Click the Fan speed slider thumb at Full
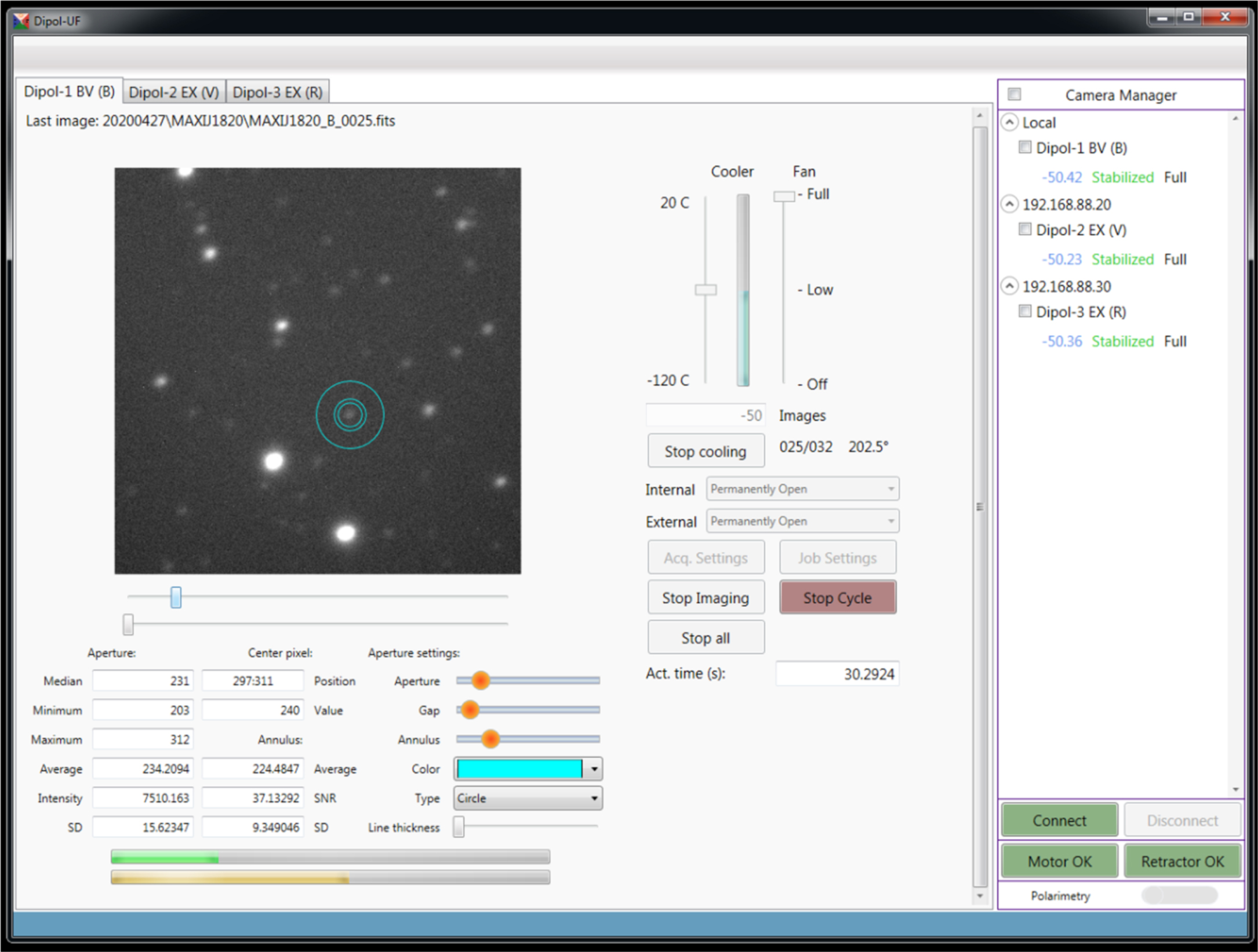Viewport: 1258px width, 952px height. [784, 196]
